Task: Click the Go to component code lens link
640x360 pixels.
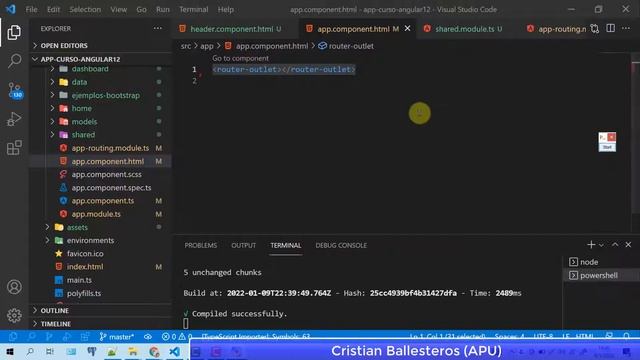Action: tap(240, 58)
